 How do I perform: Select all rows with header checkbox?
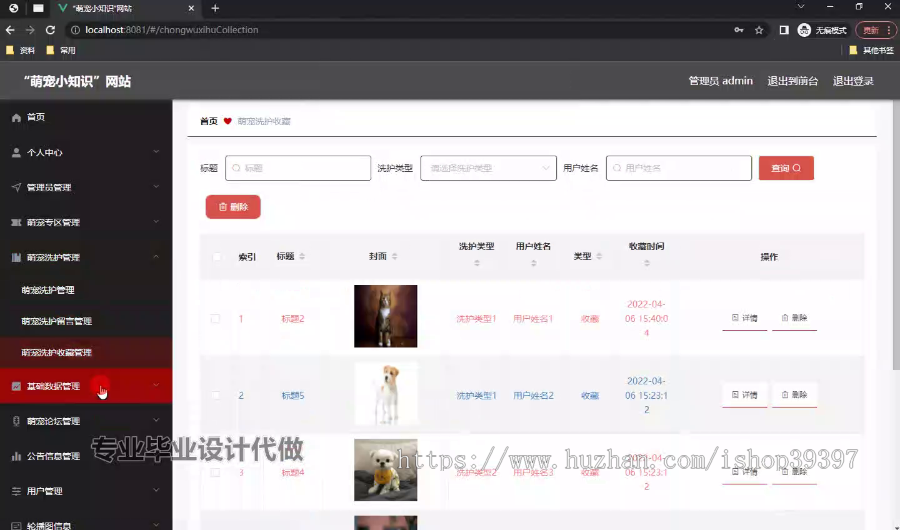point(216,257)
